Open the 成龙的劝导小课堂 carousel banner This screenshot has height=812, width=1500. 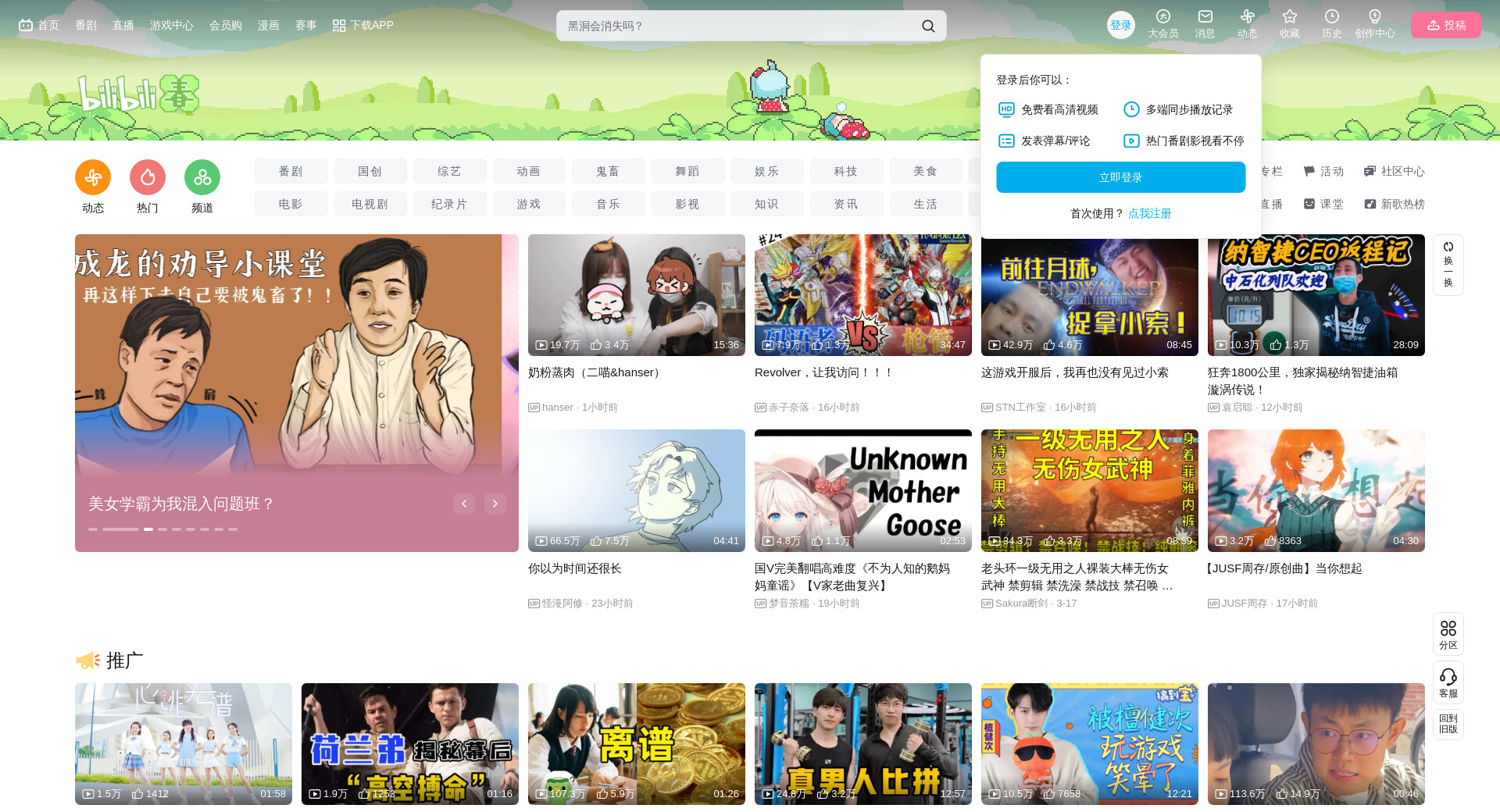(x=297, y=393)
